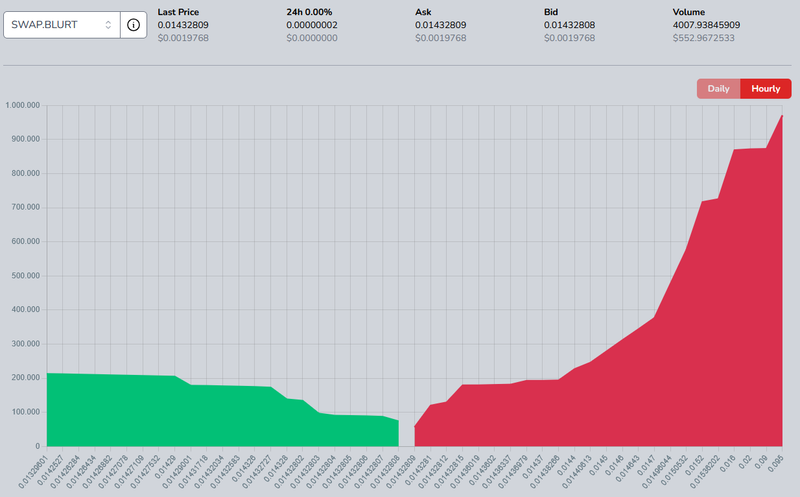Switch chart to Daily view
This screenshot has height=497, width=800.
(718, 89)
